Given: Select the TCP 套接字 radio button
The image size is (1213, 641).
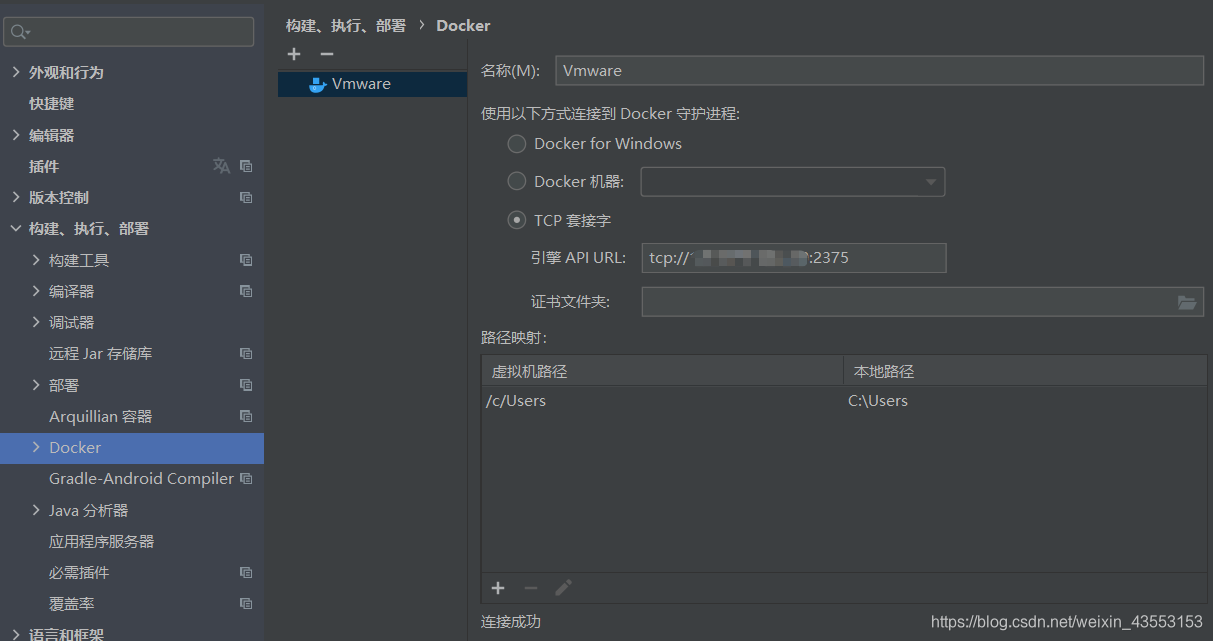Looking at the screenshot, I should tap(517, 220).
